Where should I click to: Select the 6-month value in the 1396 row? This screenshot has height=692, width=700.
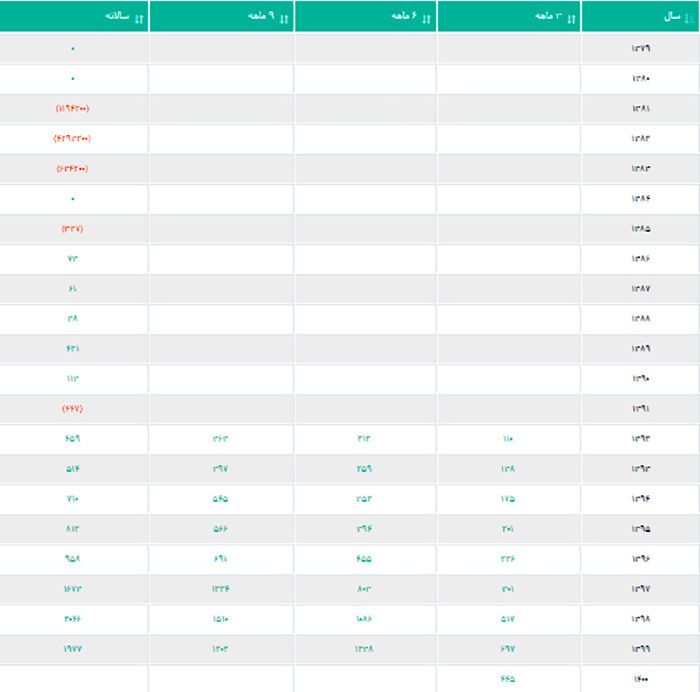pos(364,558)
